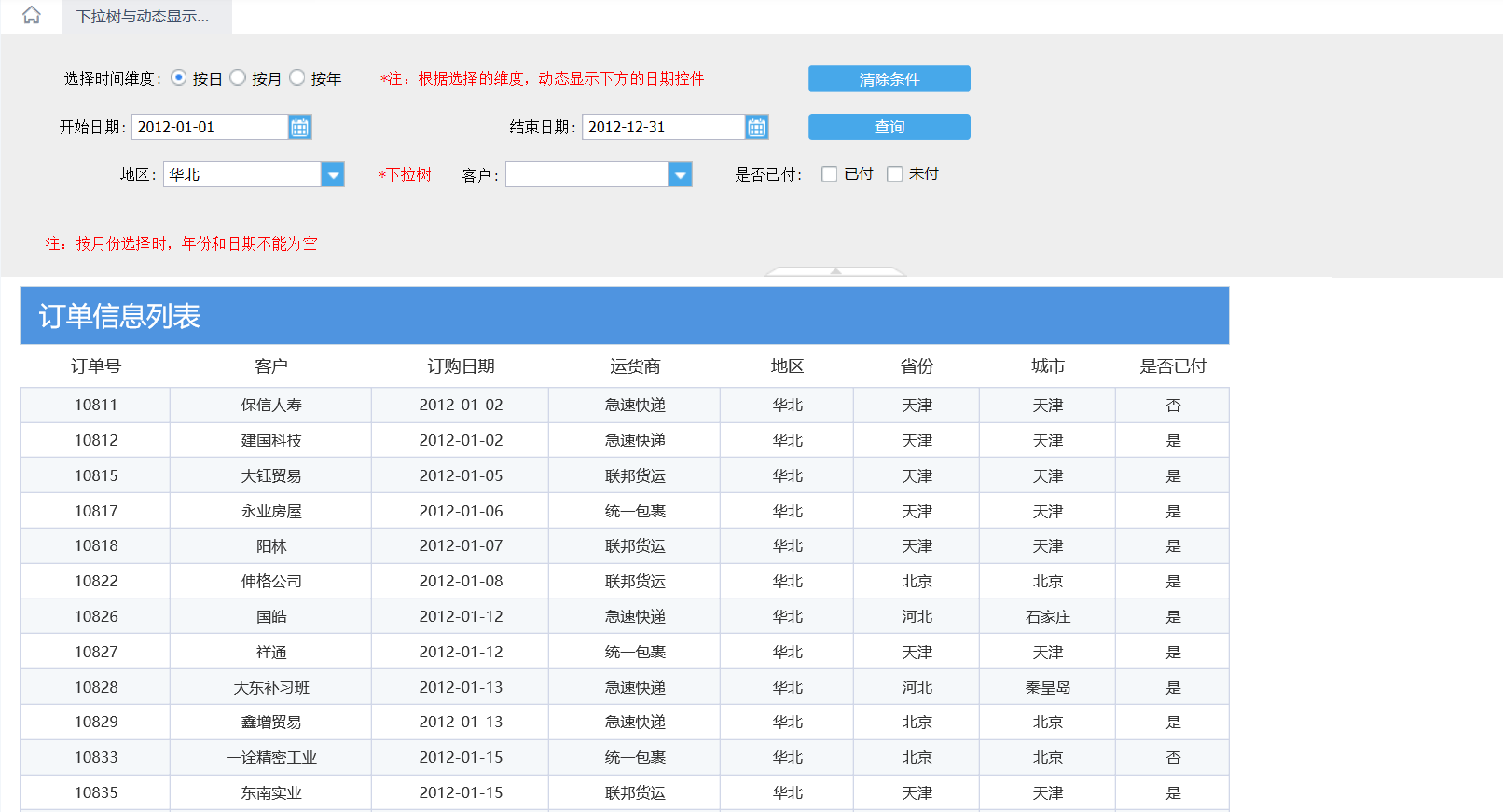Click into the 地区 text box
1503x812 pixels.
(x=242, y=174)
